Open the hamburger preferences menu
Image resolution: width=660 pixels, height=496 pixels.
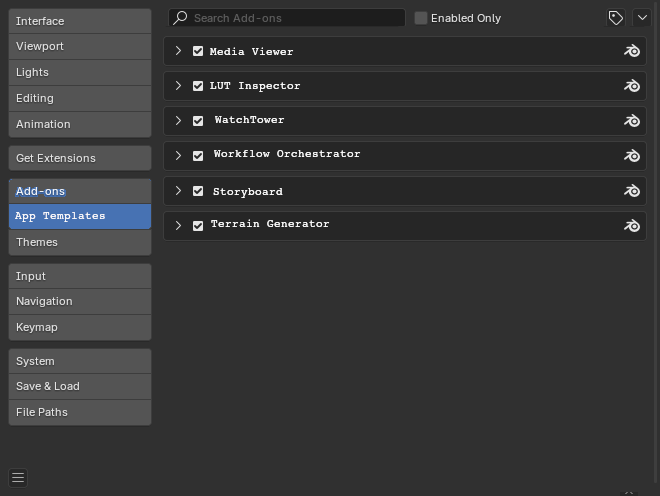(x=18, y=478)
